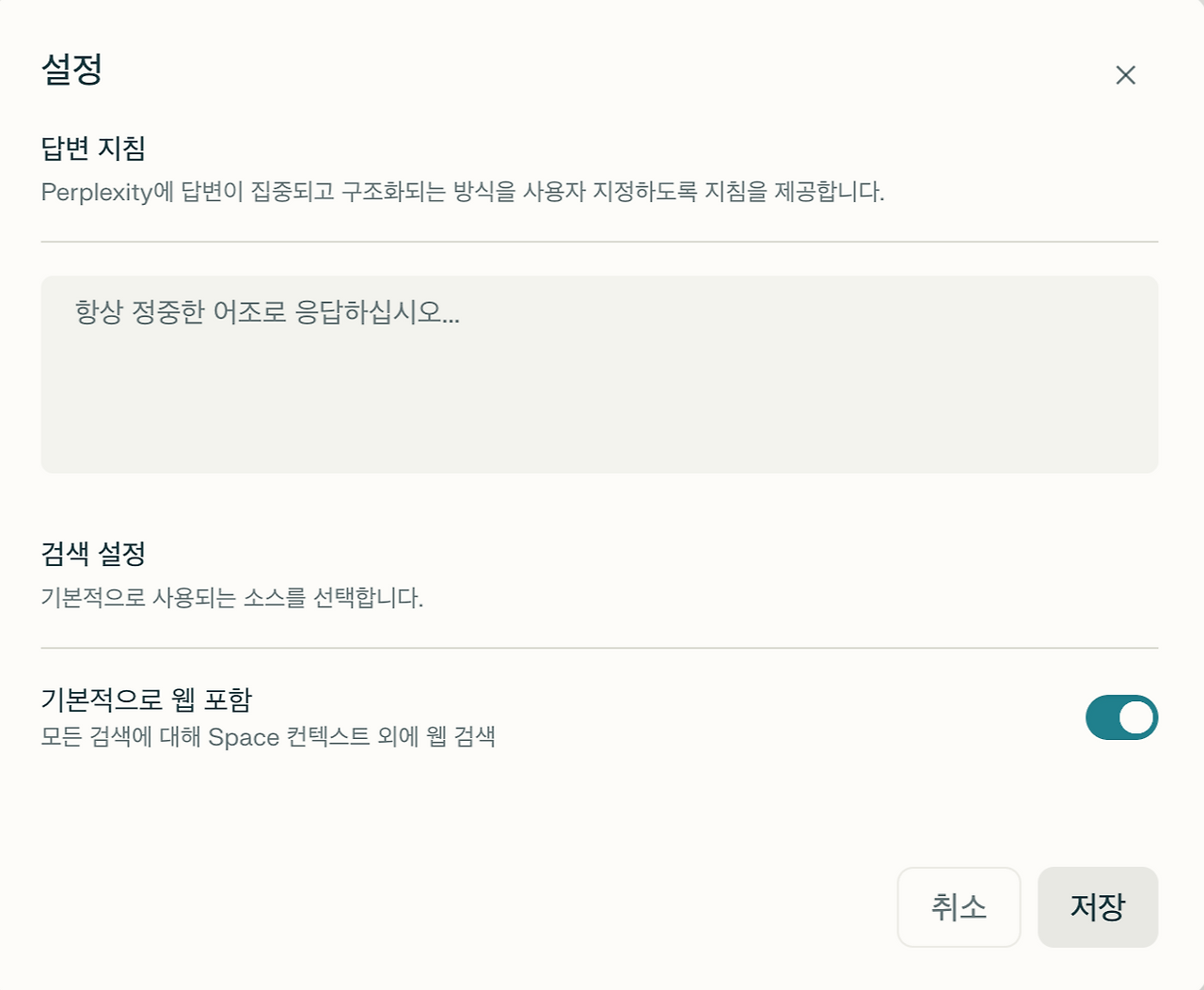Enable Space-only search by clicking the toggle
This screenshot has height=990, width=1204.
tap(1121, 716)
